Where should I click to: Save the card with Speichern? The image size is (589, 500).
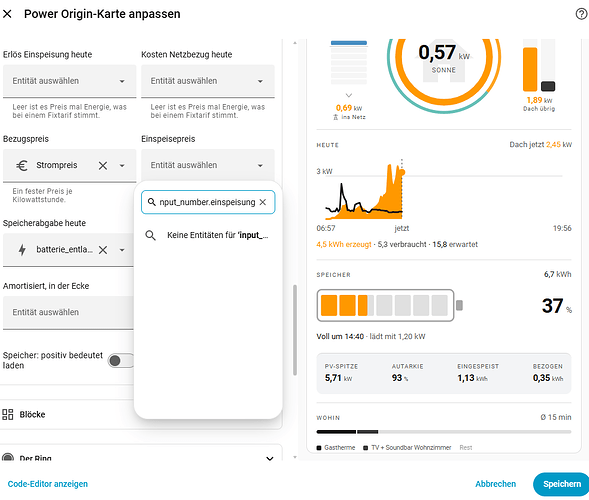pyautogui.click(x=562, y=484)
